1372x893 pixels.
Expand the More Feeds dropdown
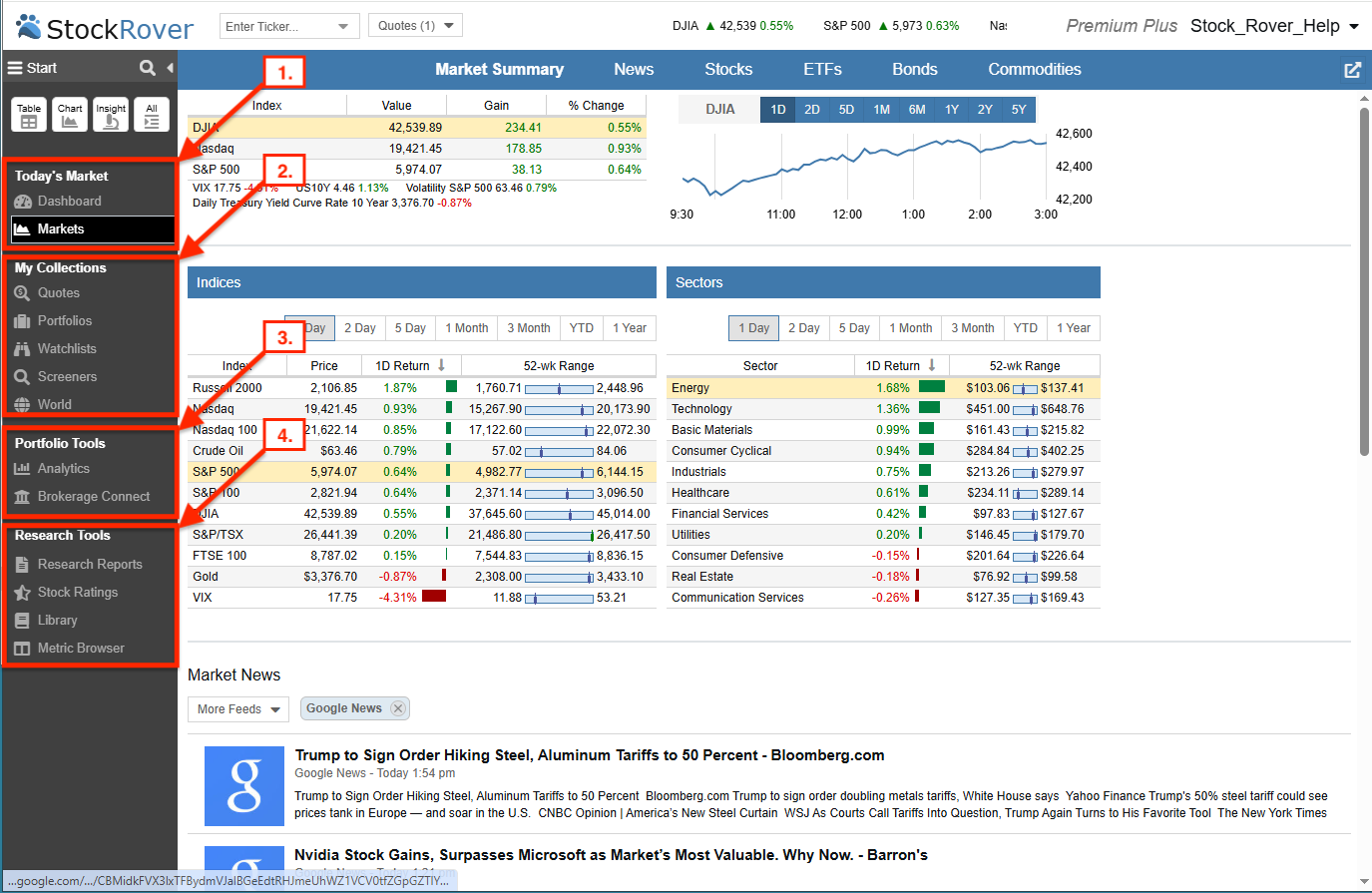click(x=238, y=709)
